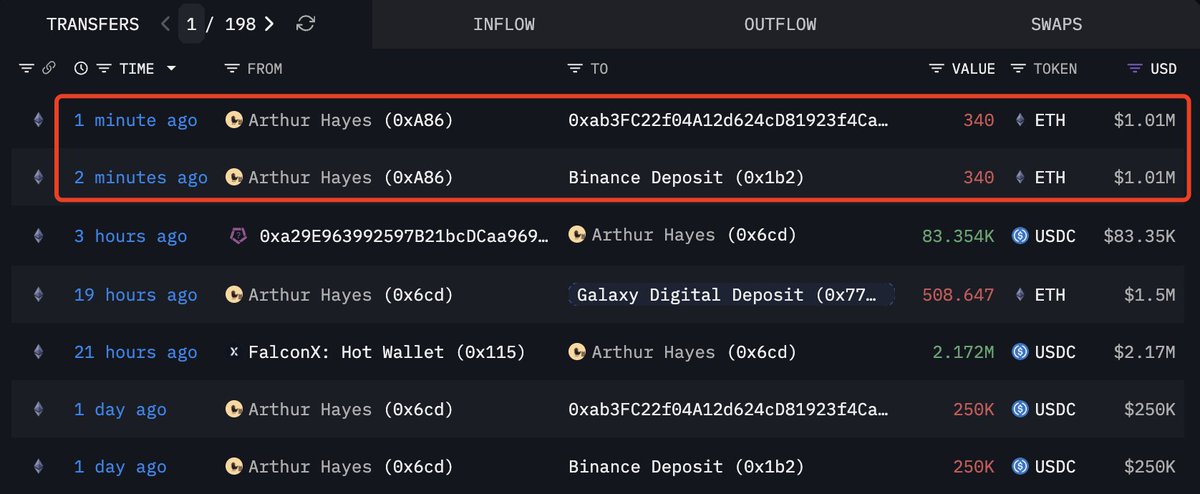
Task: Click the refresh transfers icon
Action: click(x=306, y=24)
